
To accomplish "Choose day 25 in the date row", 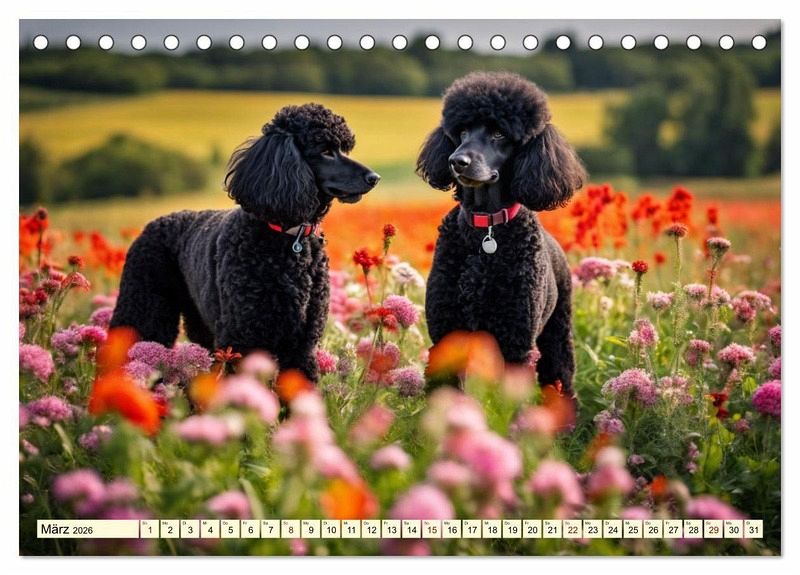I will (633, 529).
